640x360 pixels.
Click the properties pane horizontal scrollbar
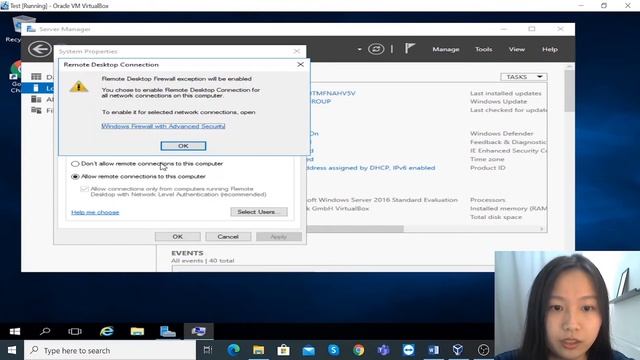(x=355, y=229)
